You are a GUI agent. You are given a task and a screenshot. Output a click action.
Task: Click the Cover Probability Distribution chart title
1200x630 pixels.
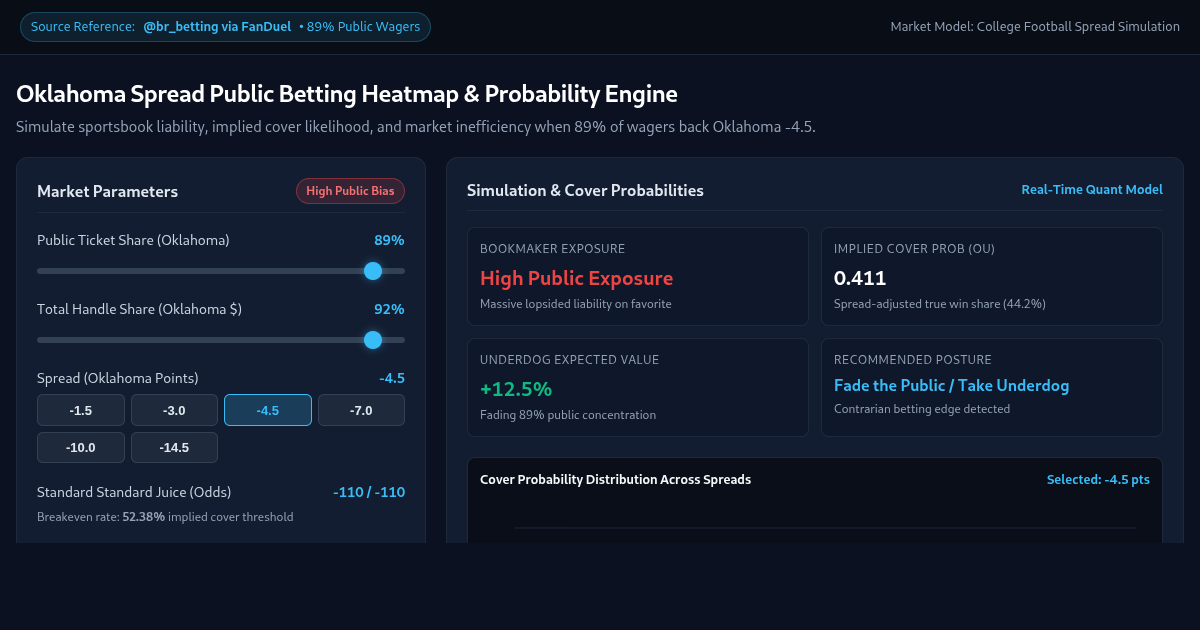pos(615,480)
